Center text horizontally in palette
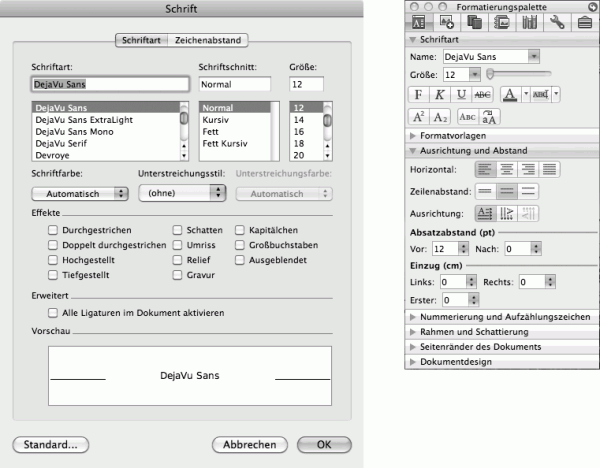The height and width of the screenshot is (468, 600). [507, 169]
